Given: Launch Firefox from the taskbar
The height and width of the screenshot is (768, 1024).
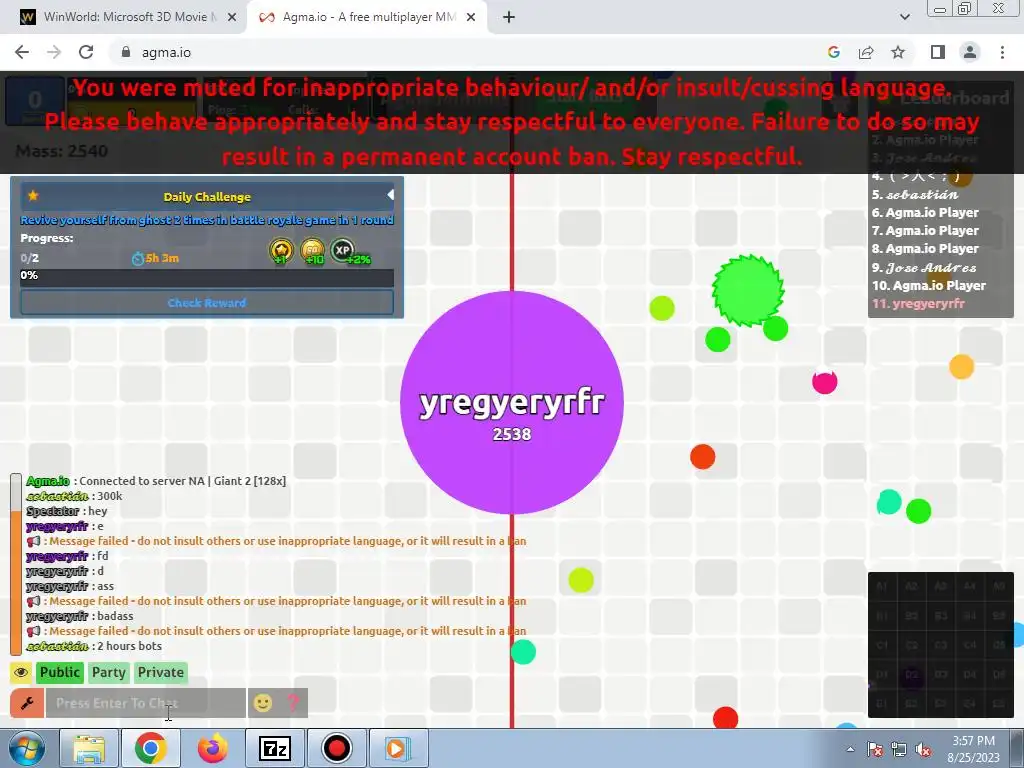Looking at the screenshot, I should coord(212,748).
